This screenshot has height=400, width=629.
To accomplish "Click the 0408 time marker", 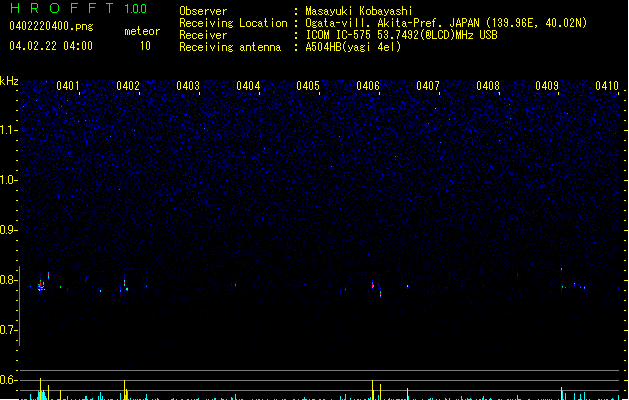I will (x=488, y=86).
